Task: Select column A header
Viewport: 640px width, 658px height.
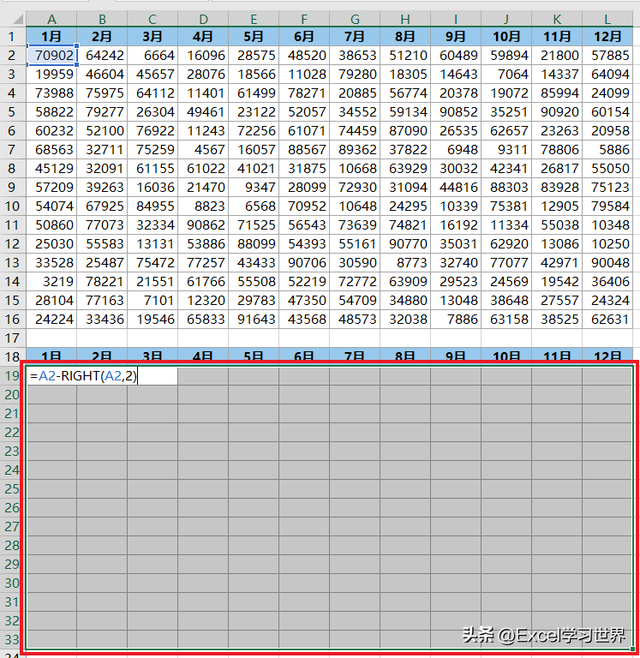Action: coord(51,18)
